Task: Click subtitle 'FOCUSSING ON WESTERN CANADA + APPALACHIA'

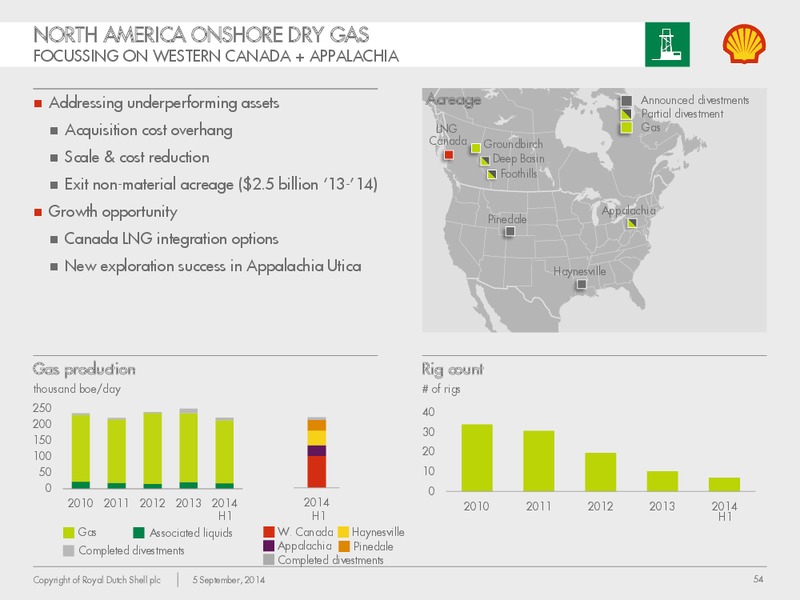Action: [x=216, y=56]
